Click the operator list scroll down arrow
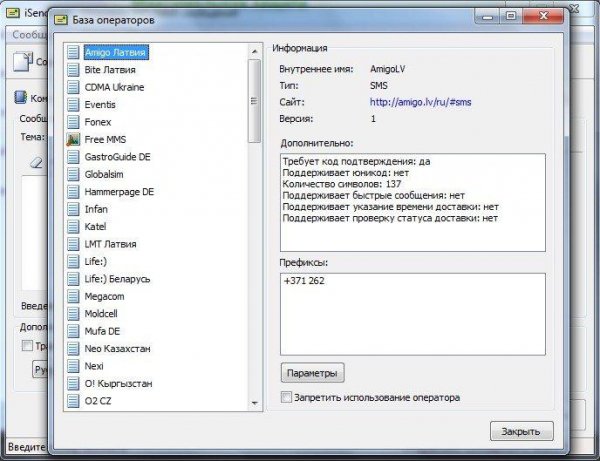 [254, 403]
